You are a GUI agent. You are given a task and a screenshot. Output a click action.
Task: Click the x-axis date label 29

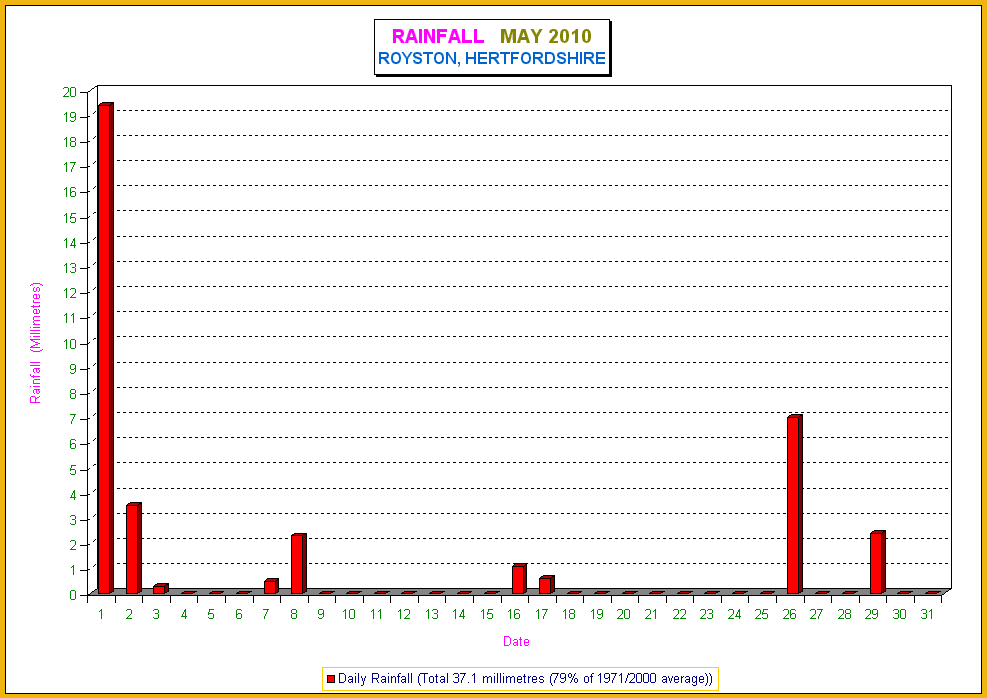[x=872, y=614]
